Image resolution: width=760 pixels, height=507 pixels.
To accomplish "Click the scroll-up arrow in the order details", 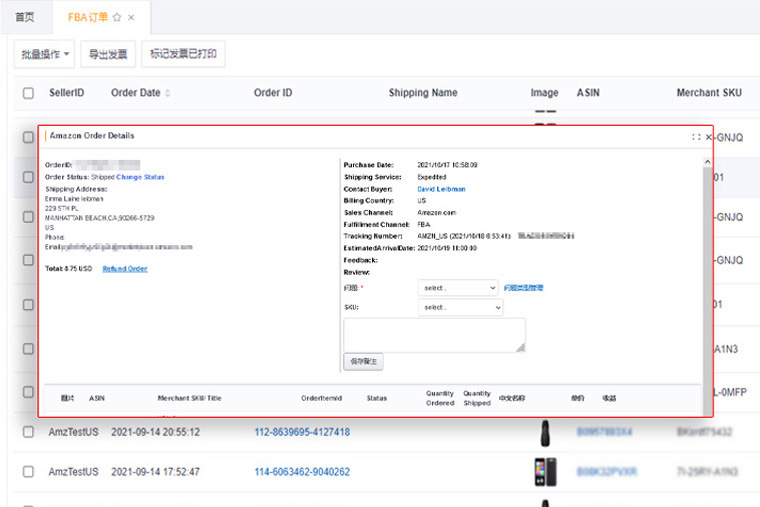I will pyautogui.click(x=708, y=161).
